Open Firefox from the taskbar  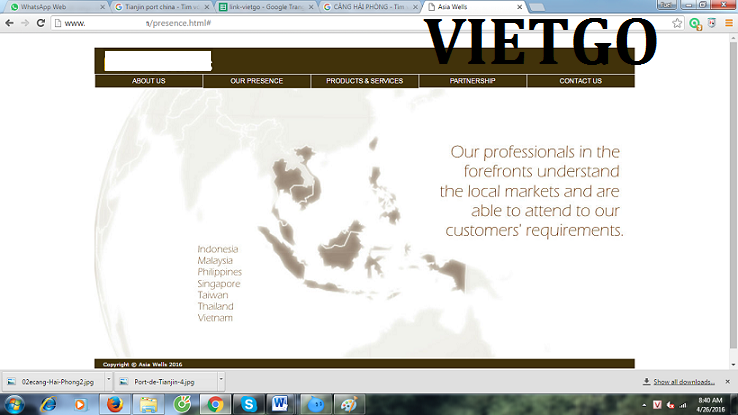(114, 404)
